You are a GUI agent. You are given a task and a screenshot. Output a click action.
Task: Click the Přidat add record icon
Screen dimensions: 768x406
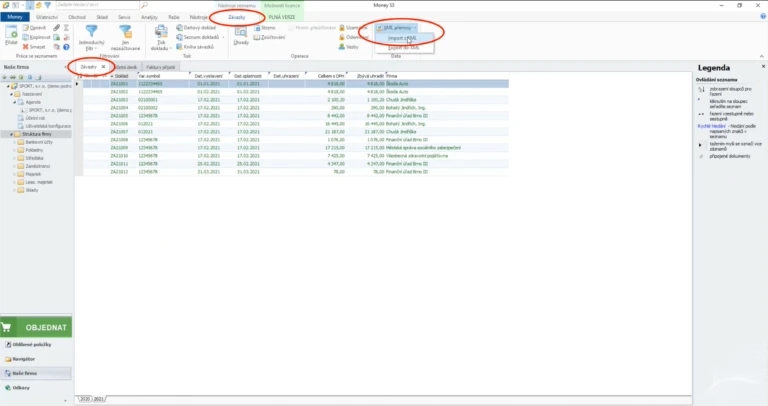click(x=11, y=33)
